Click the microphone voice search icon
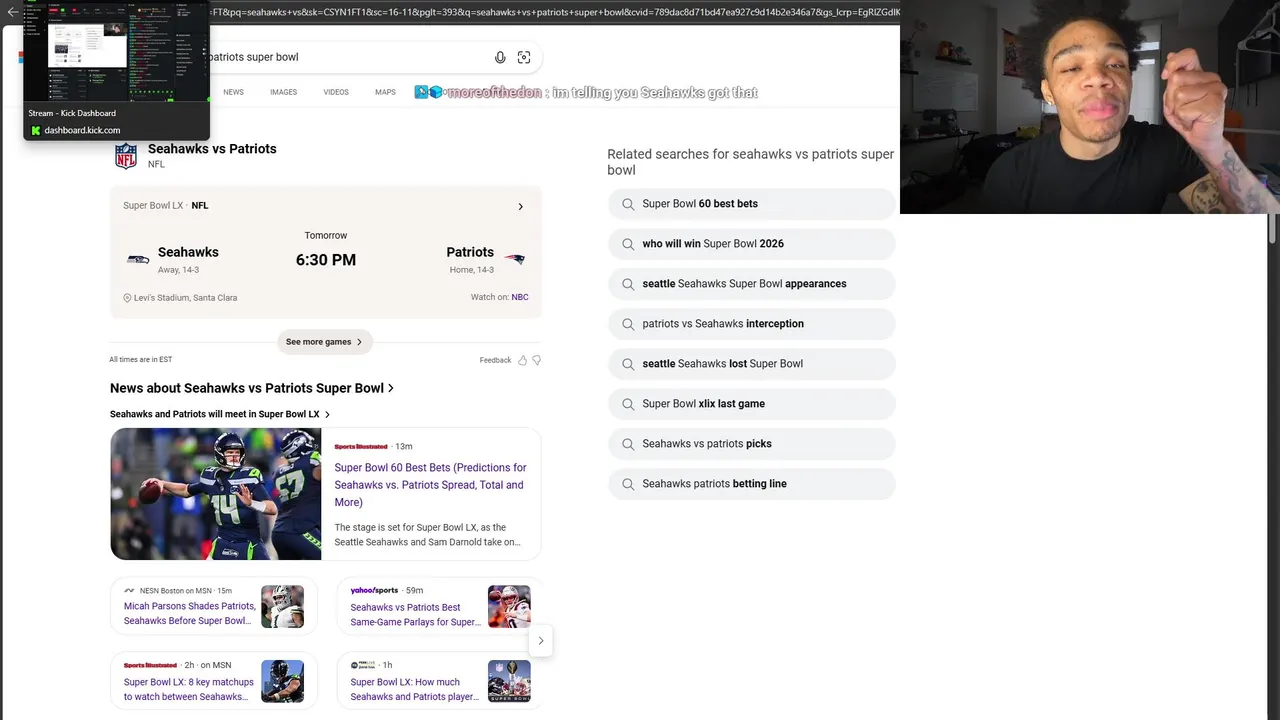Image resolution: width=1280 pixels, height=720 pixels. tap(500, 57)
